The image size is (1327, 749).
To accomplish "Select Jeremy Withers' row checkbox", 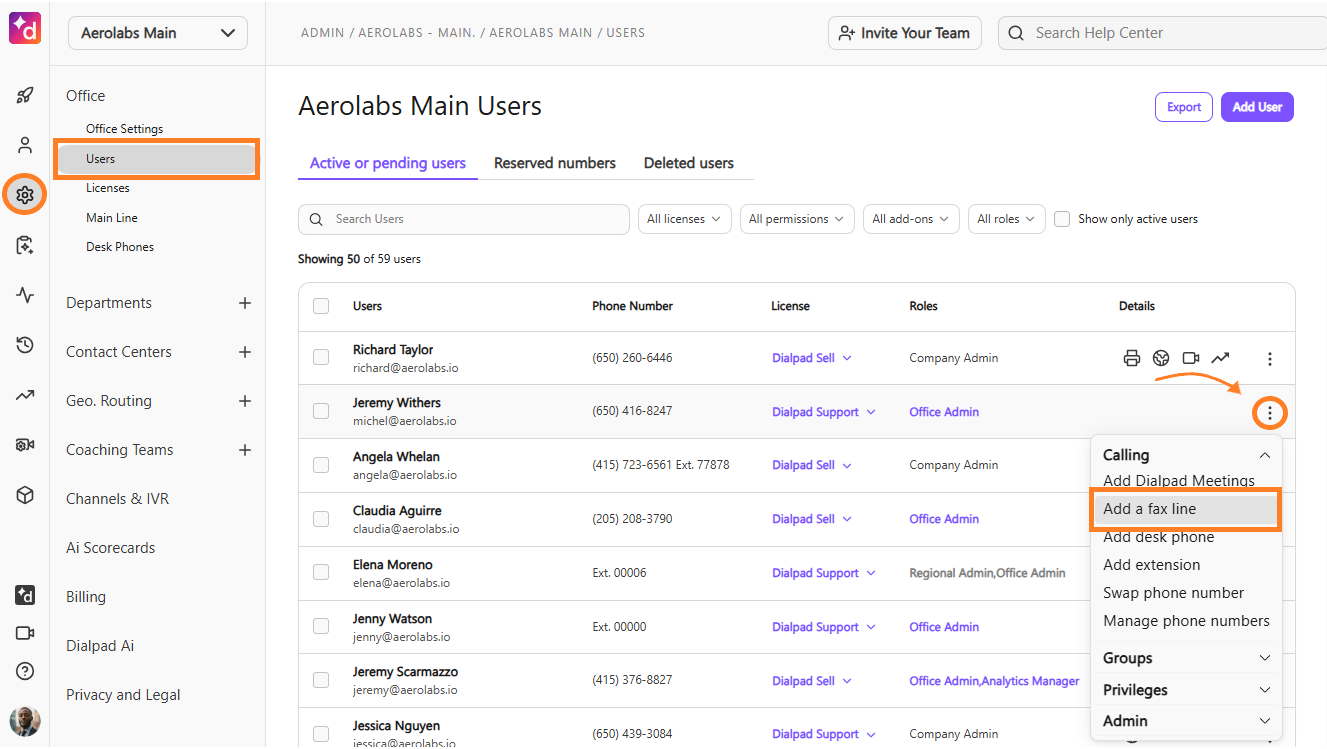I will (x=321, y=411).
